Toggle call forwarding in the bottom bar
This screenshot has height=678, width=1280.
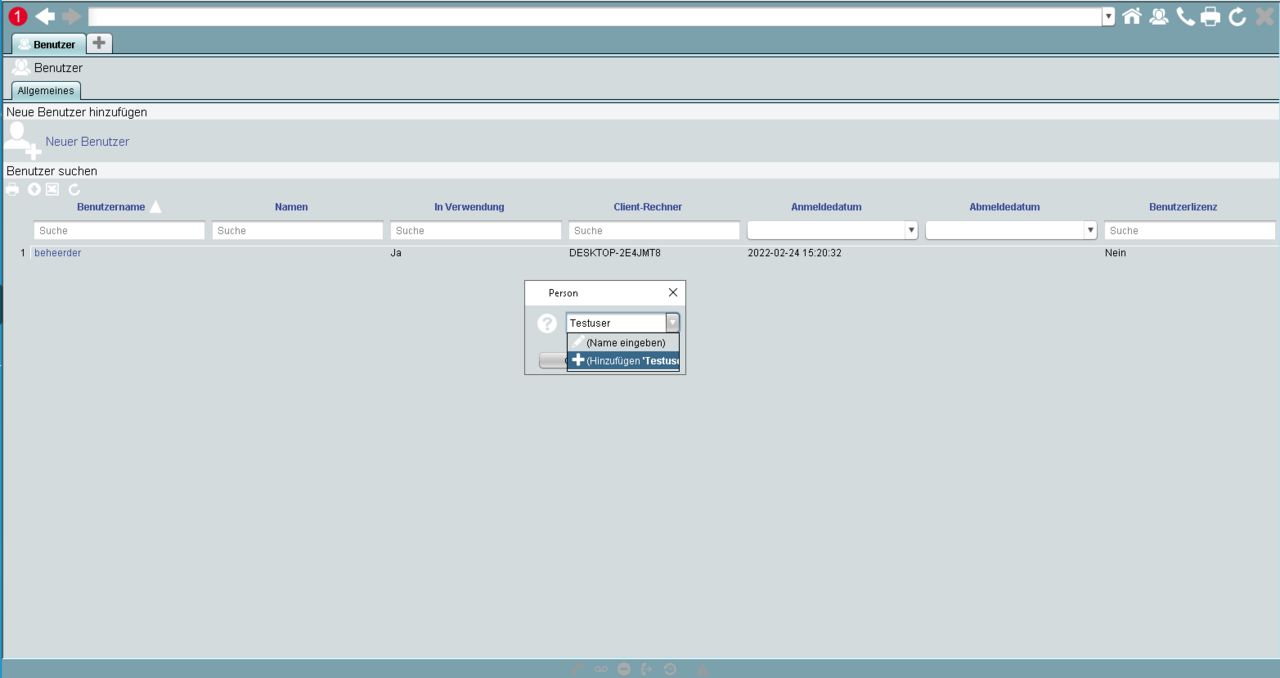click(646, 668)
